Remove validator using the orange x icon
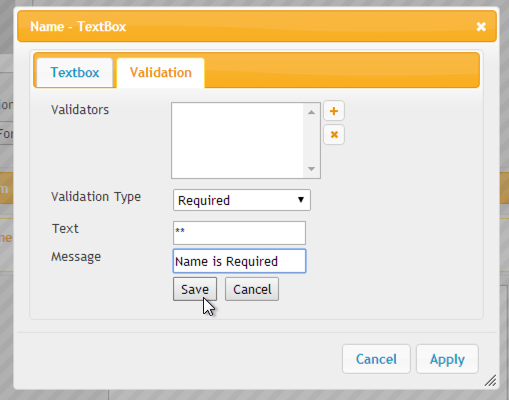 pyautogui.click(x=334, y=135)
